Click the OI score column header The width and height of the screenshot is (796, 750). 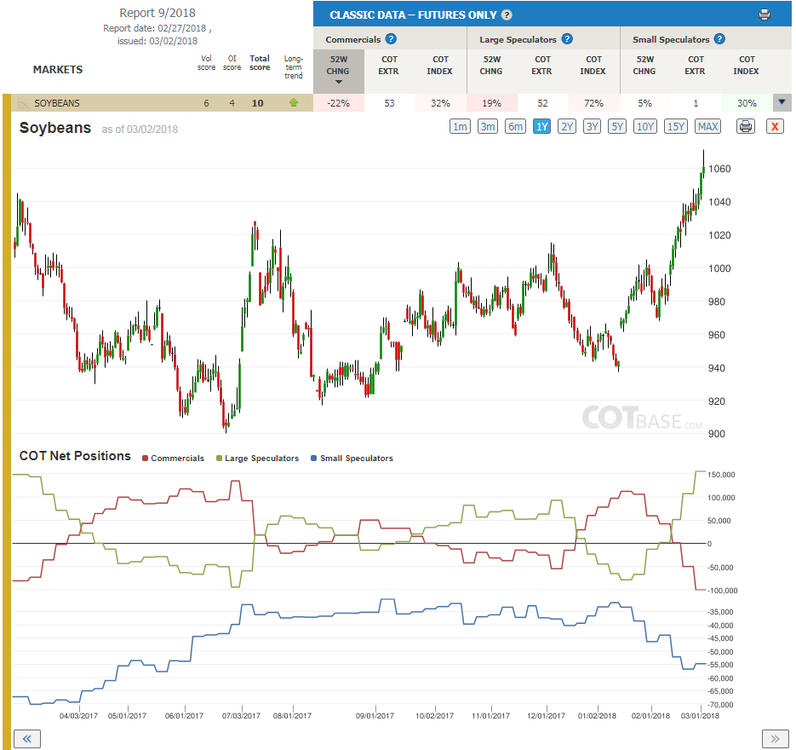click(x=232, y=63)
